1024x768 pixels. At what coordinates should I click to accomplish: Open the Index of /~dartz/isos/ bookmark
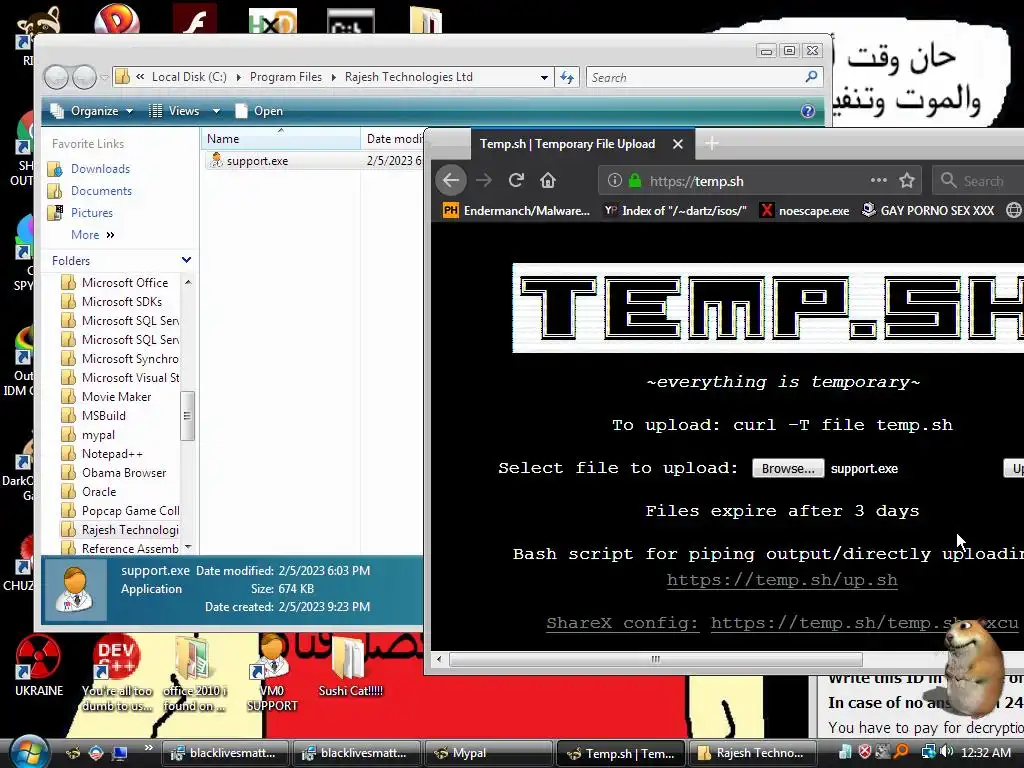pos(675,210)
